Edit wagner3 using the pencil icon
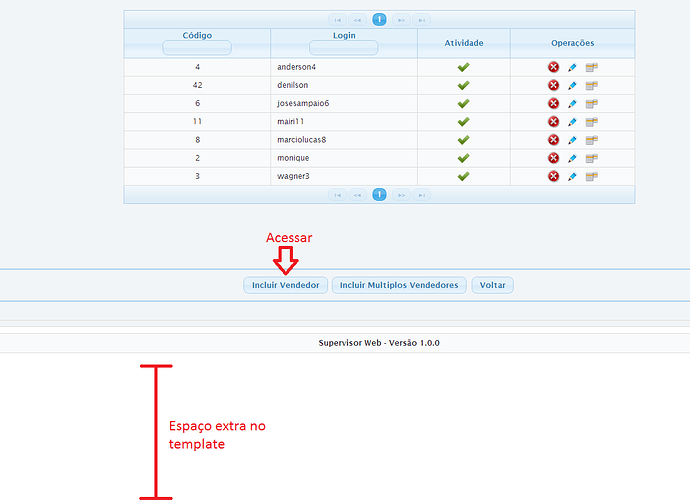The image size is (690, 500). [x=572, y=176]
